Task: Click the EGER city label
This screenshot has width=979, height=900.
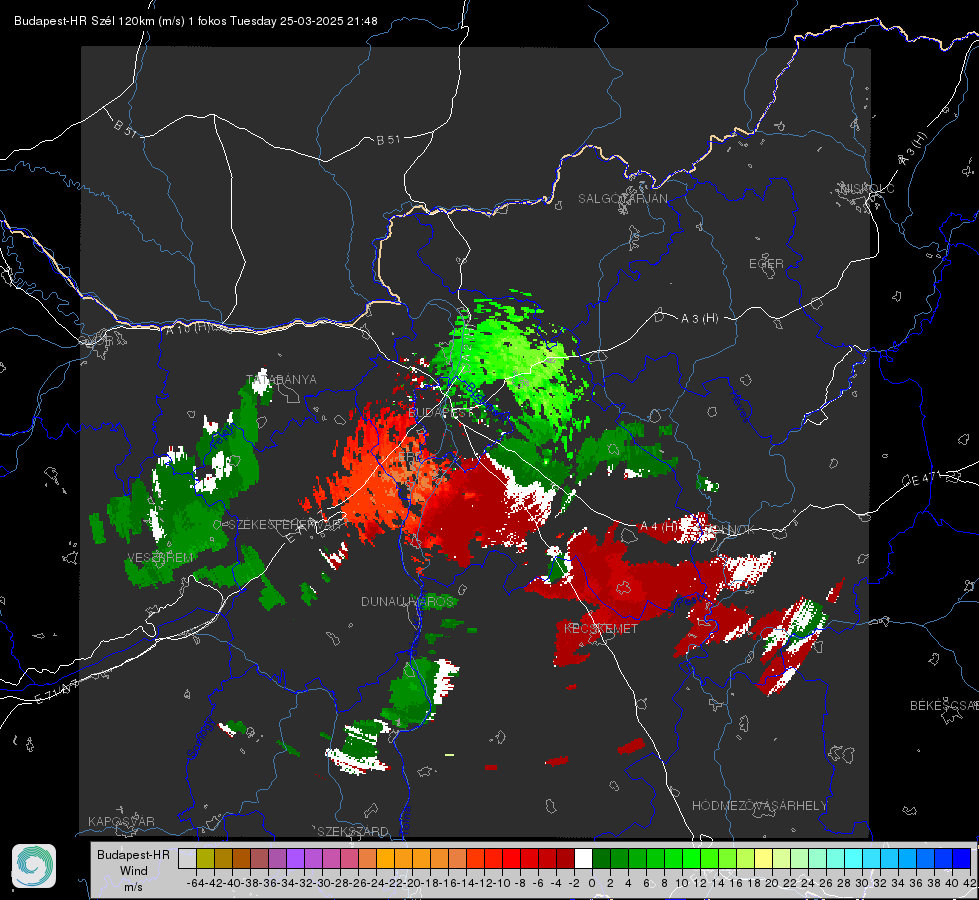Action: coord(766,264)
